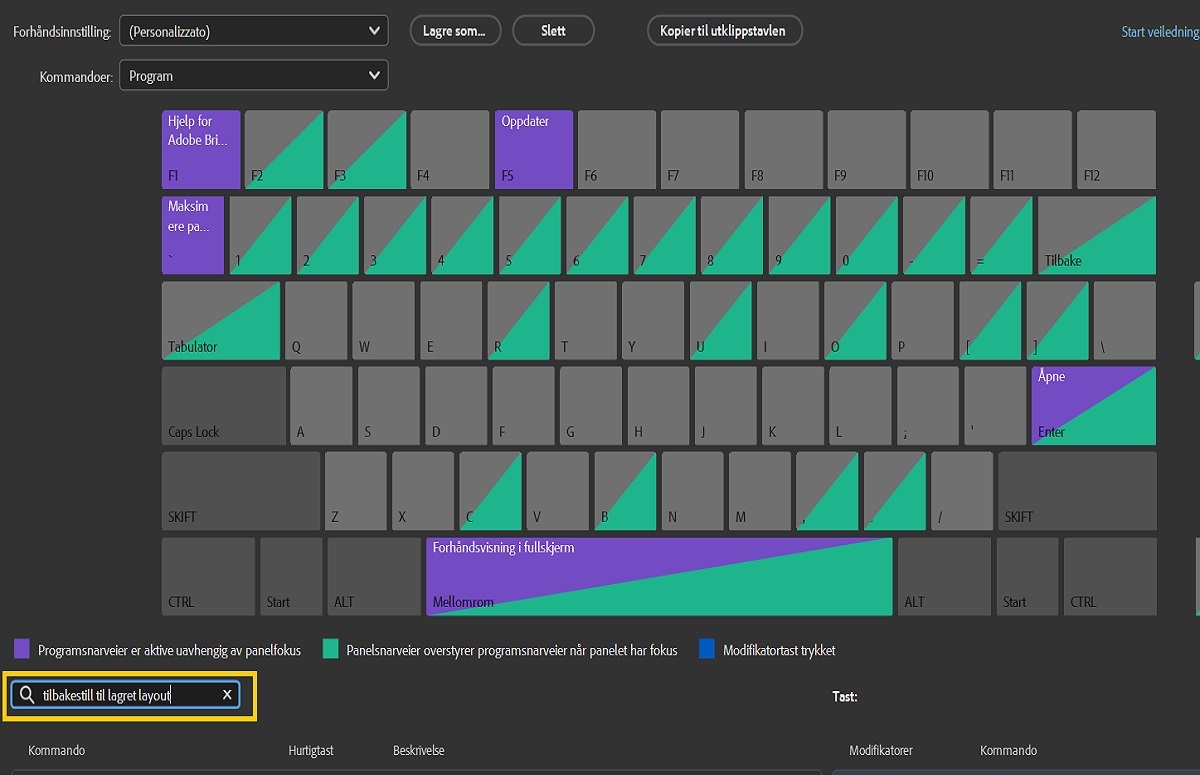Click the magnifier icon in the search box
The image size is (1200, 775).
[26, 694]
